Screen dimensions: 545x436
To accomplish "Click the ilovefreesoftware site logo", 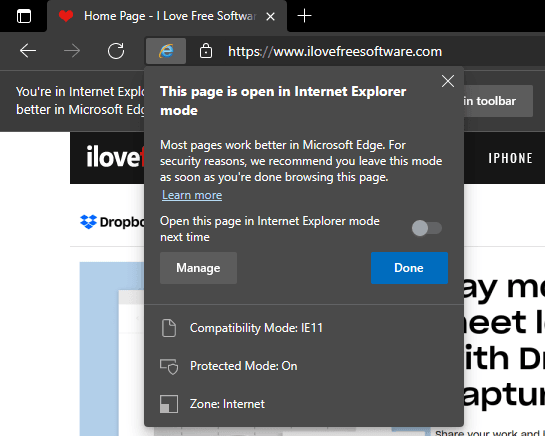I will (x=115, y=157).
